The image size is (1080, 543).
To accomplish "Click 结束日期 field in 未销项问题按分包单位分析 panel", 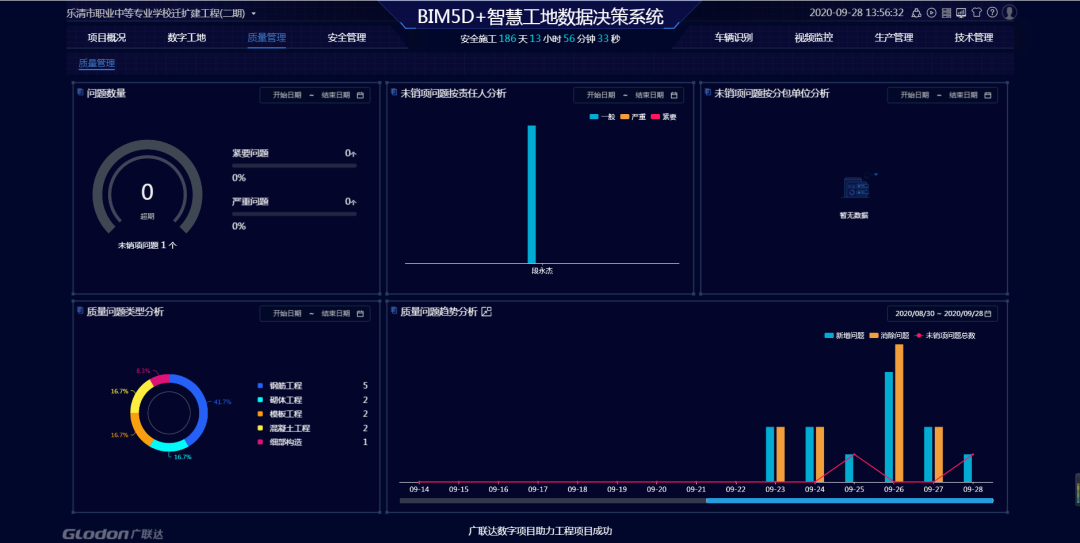I will point(963,95).
